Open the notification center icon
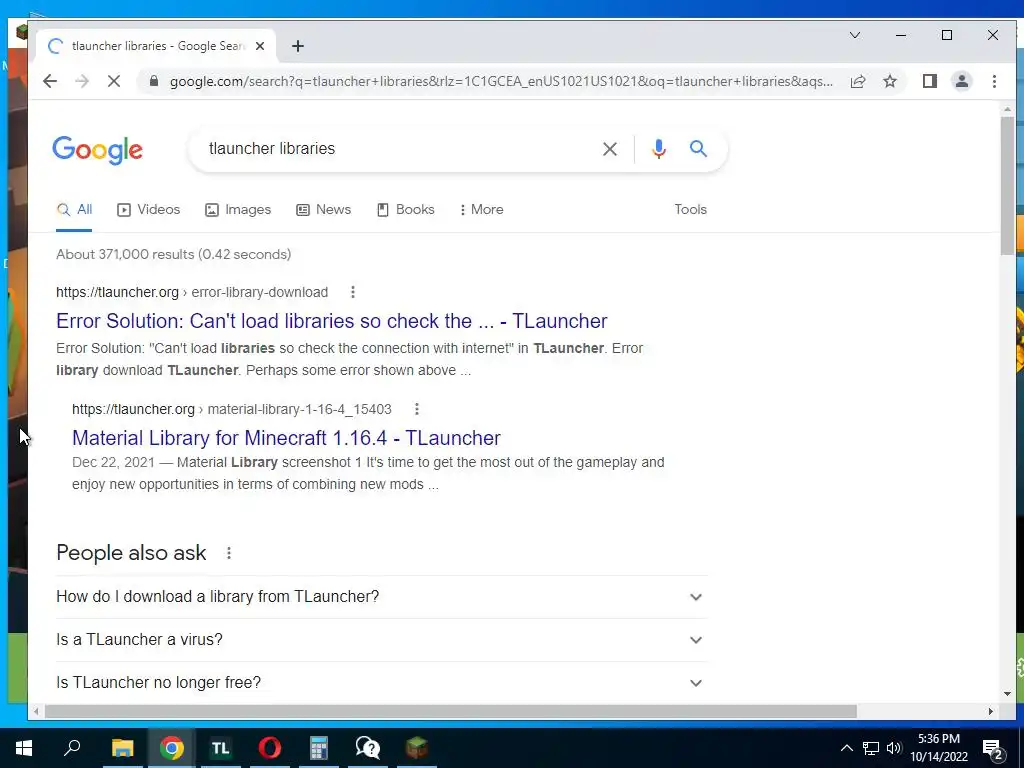The width and height of the screenshot is (1024, 768). coord(993,749)
